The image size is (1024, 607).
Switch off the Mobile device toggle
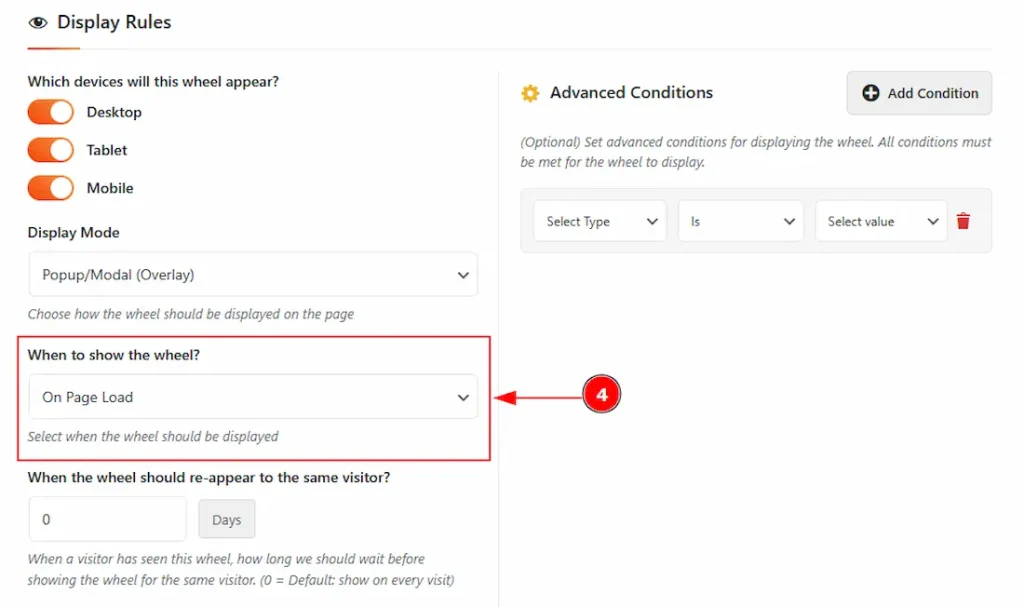point(51,188)
